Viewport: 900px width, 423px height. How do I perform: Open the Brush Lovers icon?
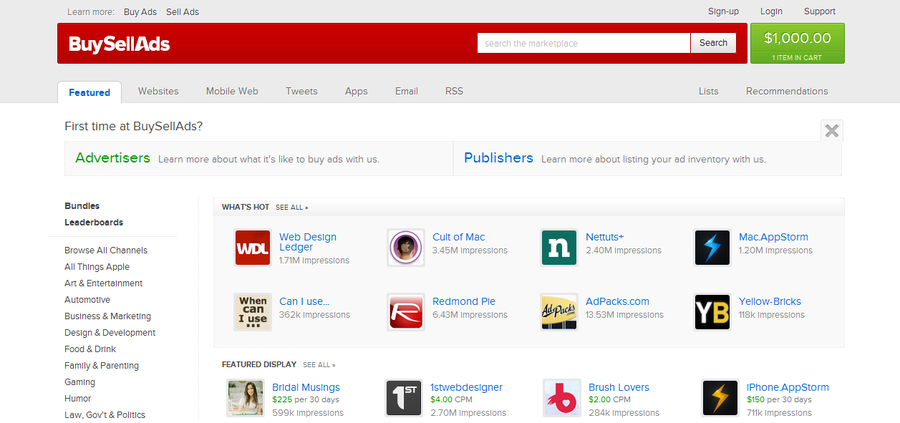562,398
